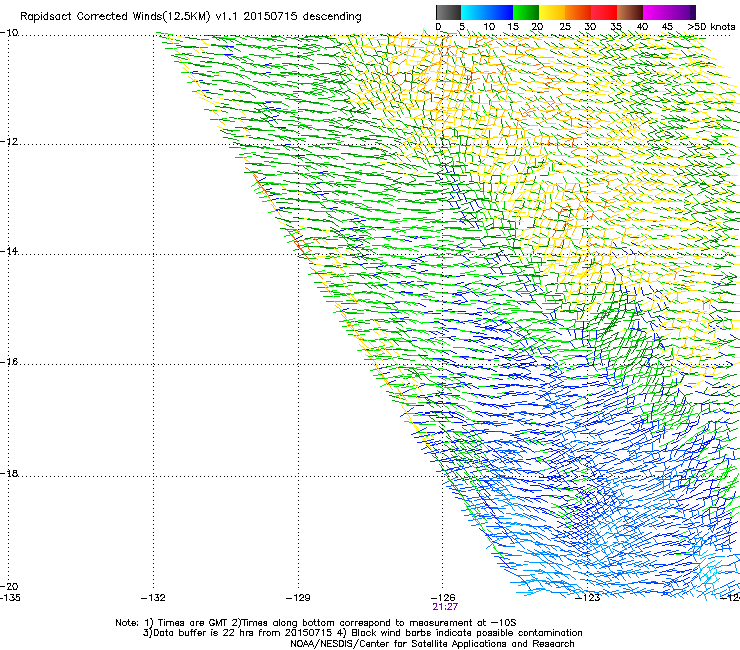Click the '-18' latitude axis label
Image resolution: width=740 pixels, height=650 pixels.
(x=9, y=473)
